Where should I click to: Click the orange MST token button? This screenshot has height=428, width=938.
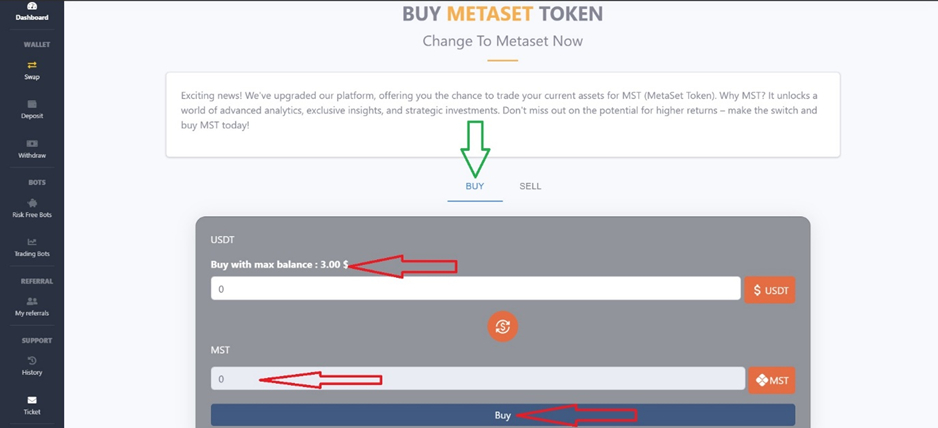click(x=772, y=380)
